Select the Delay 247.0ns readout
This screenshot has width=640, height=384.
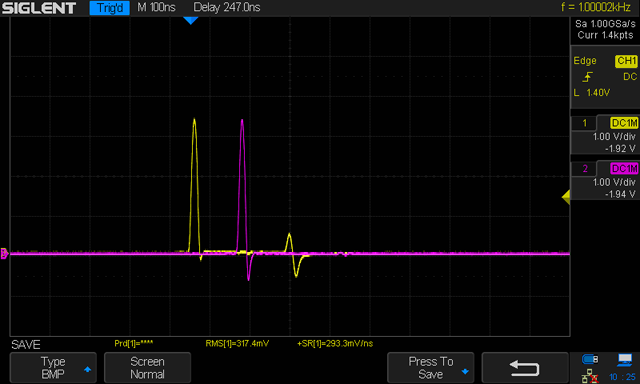(x=227, y=7)
